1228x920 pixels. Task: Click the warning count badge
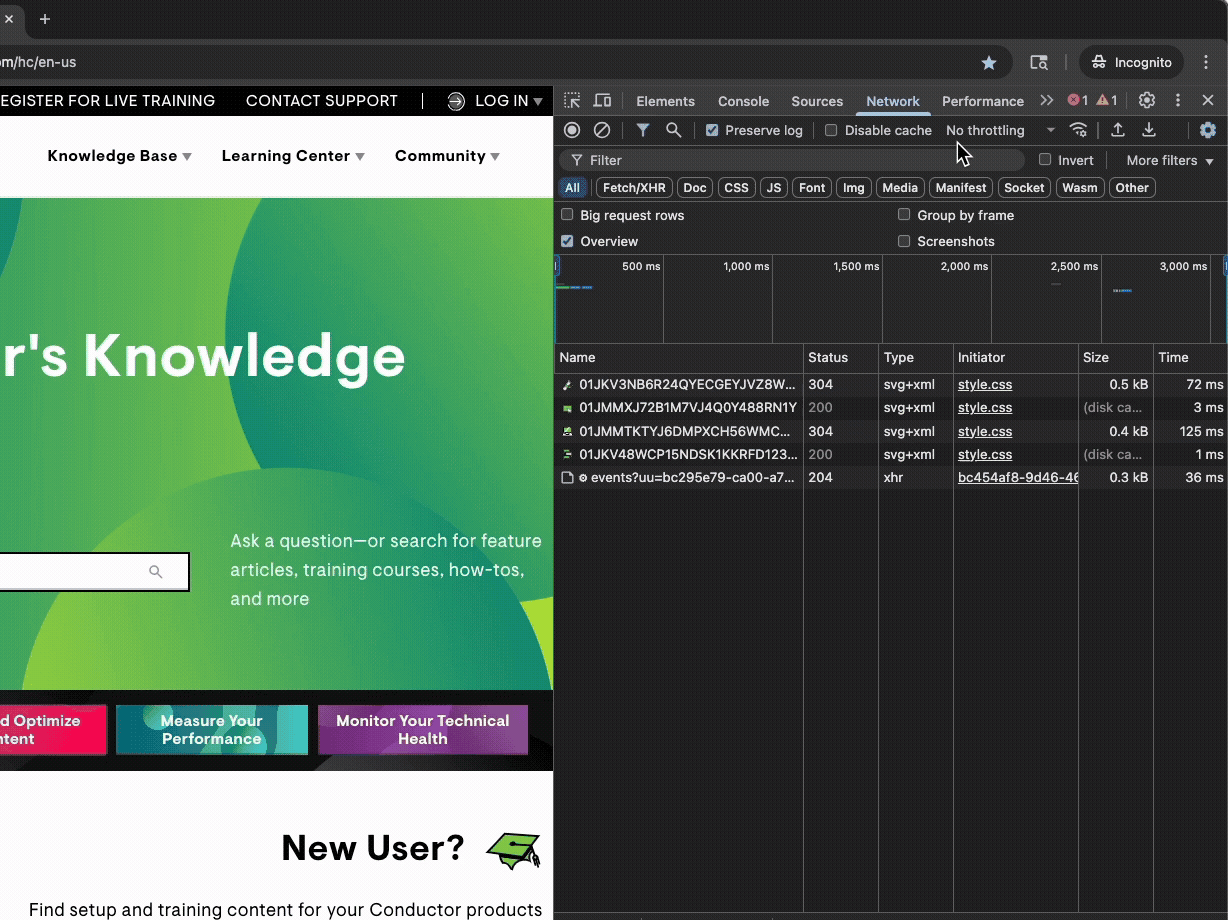[x=1107, y=101]
